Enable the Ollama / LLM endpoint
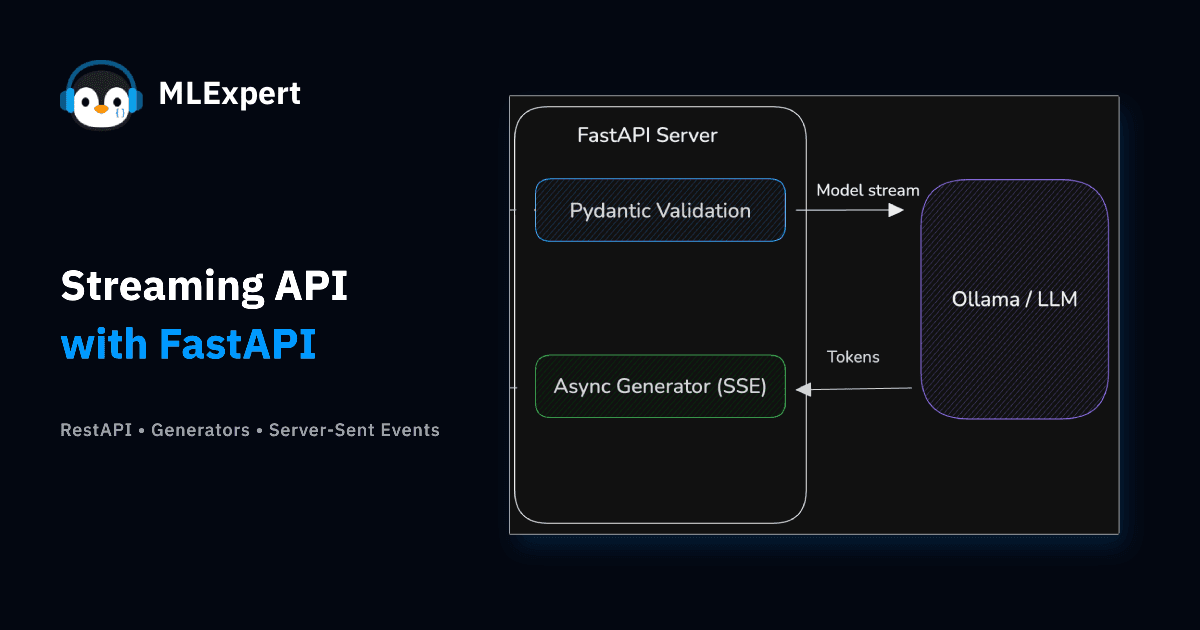 click(1014, 299)
